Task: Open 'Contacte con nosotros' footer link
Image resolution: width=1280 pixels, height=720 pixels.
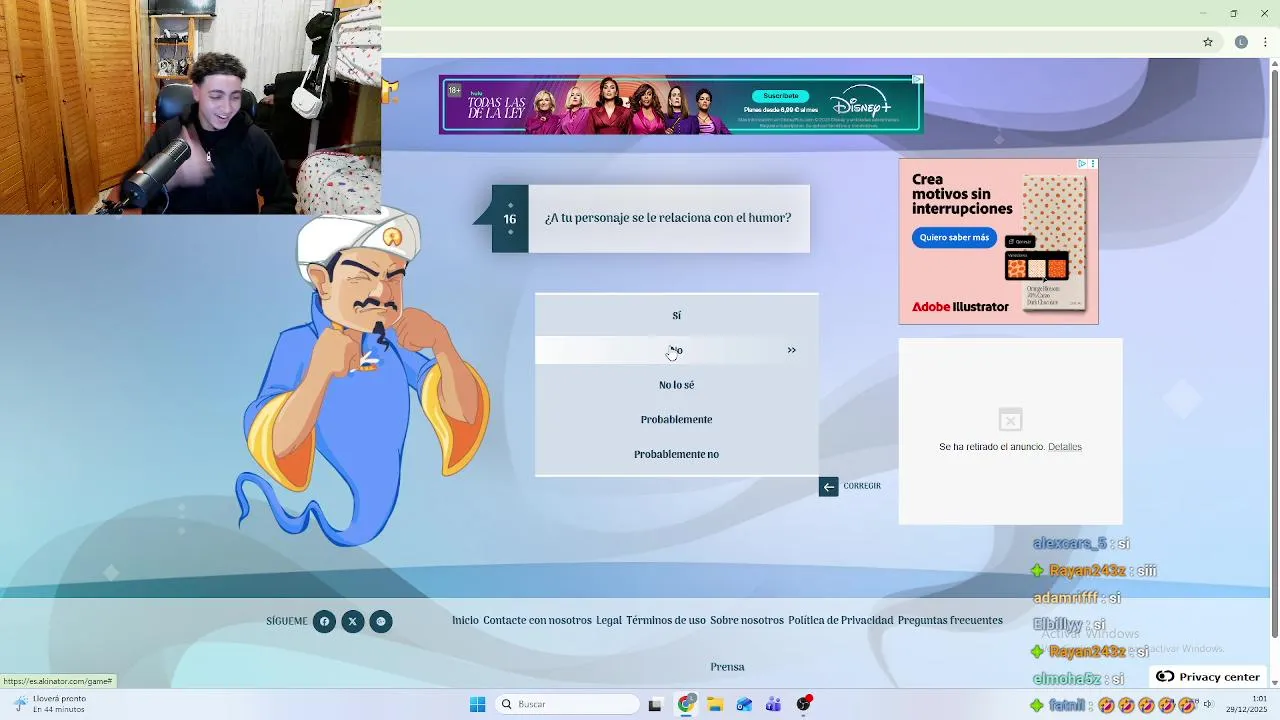Action: [537, 621]
